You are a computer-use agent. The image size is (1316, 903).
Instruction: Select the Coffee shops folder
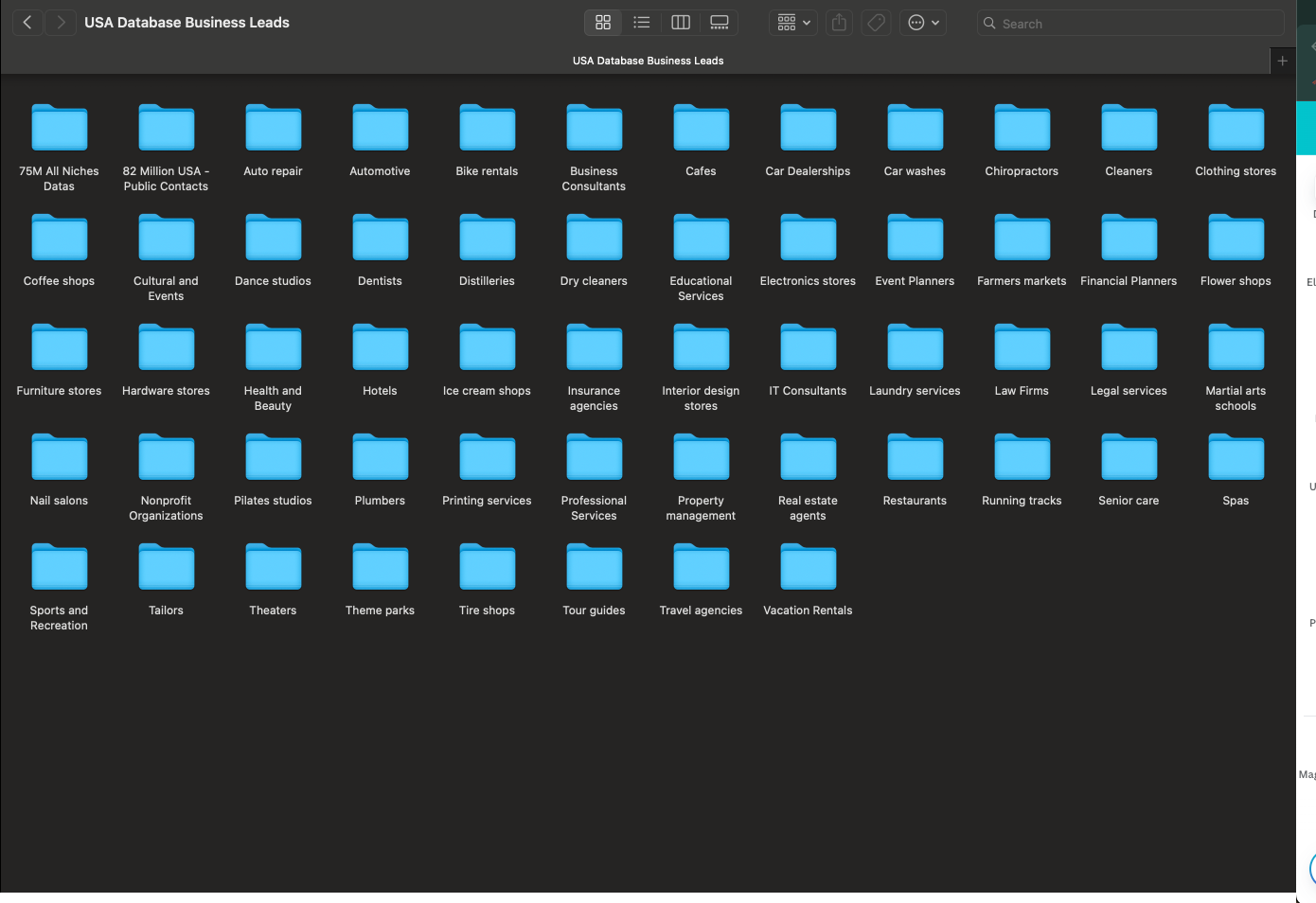coord(59,237)
